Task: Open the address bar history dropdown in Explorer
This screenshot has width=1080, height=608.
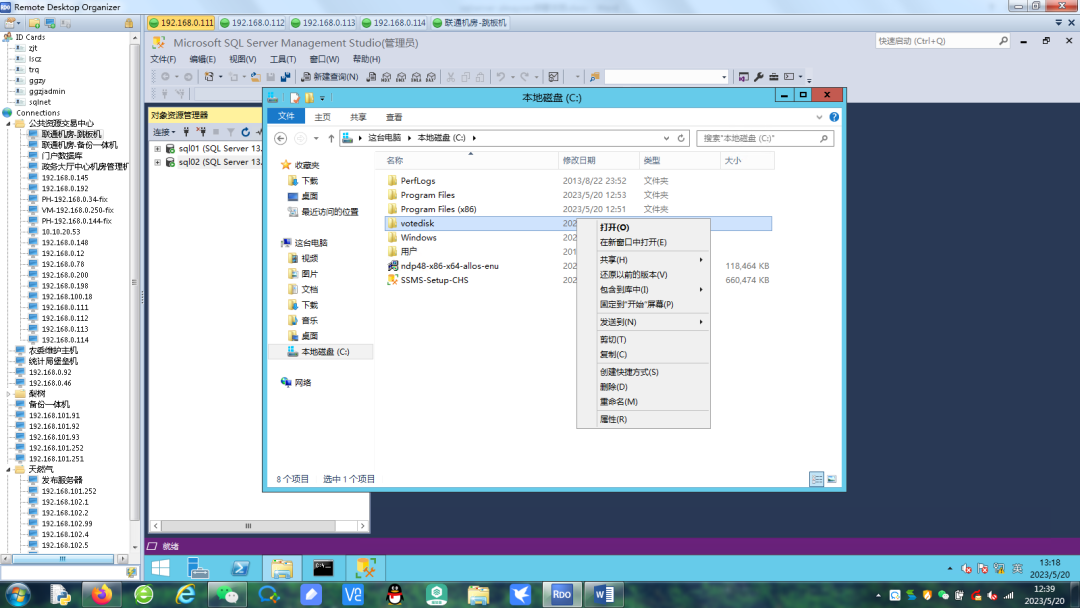Action: coord(666,138)
